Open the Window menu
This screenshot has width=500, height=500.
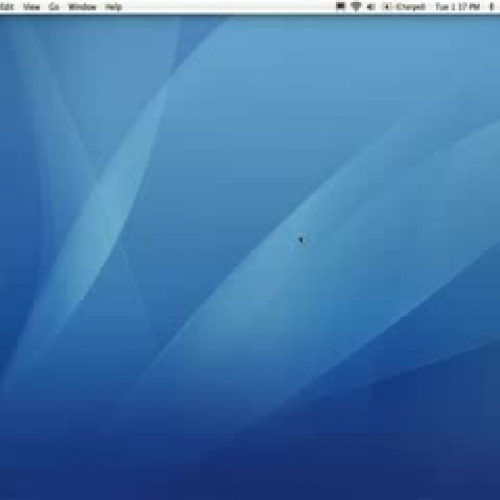82,7
